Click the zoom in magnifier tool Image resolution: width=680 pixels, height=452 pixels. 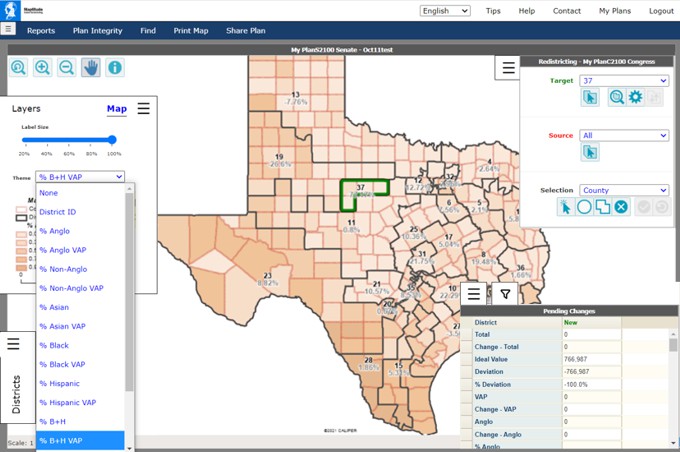tap(43, 68)
